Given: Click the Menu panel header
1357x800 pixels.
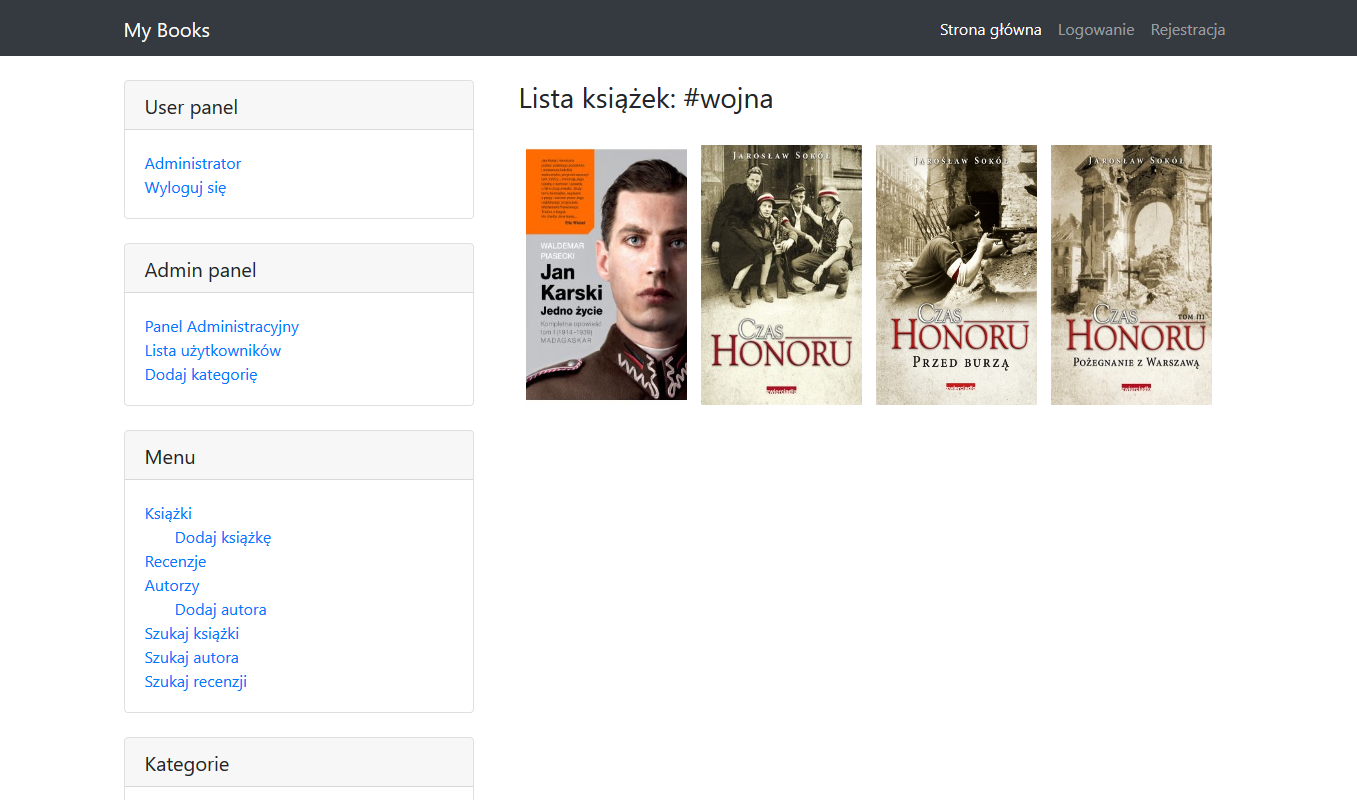Looking at the screenshot, I should point(299,456).
